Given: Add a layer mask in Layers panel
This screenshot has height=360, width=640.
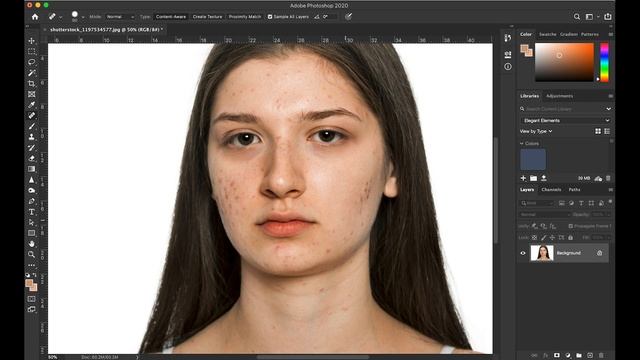Looking at the screenshot, I should click(x=557, y=356).
